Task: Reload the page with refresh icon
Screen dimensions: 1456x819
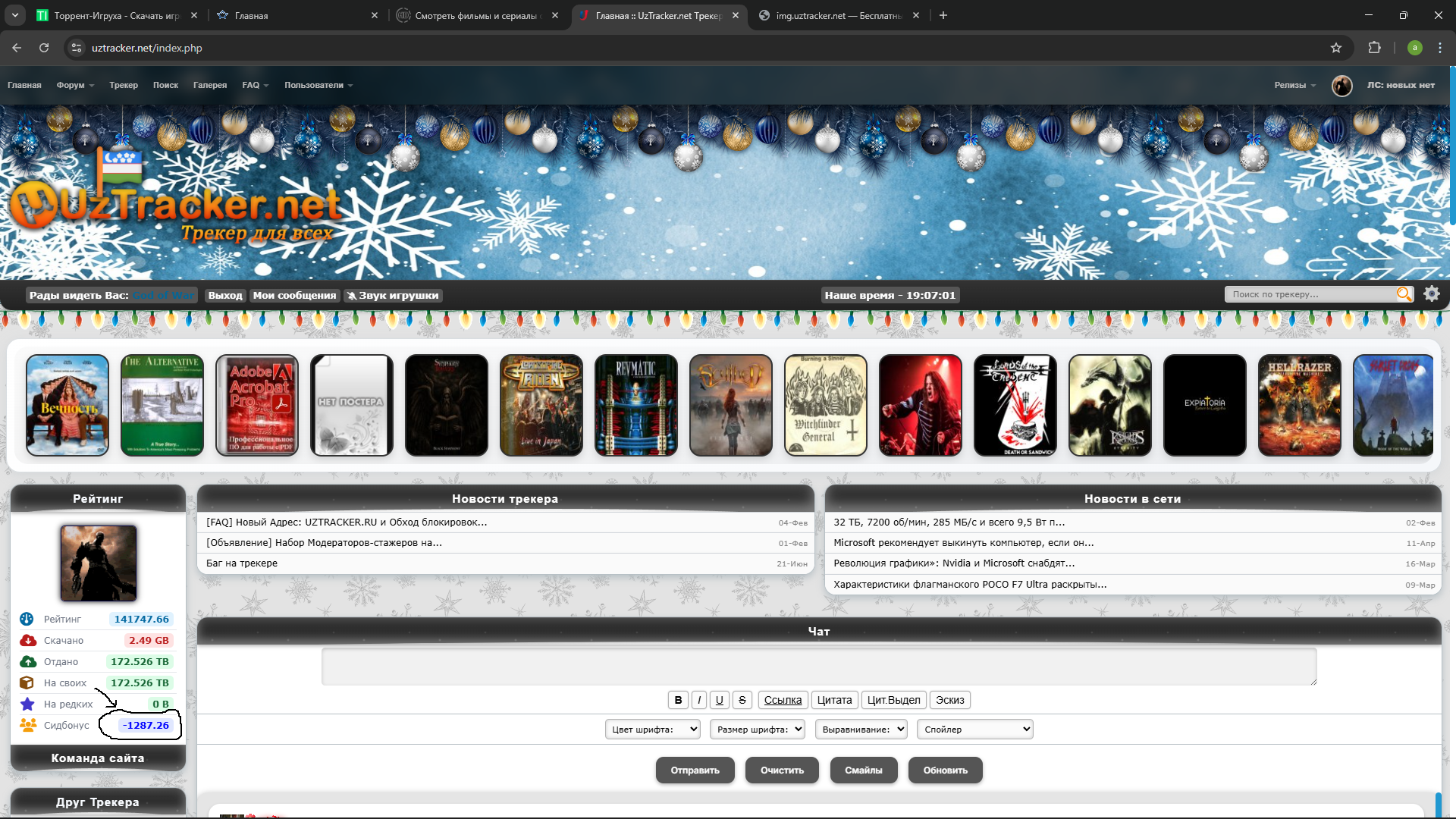Action: pos(44,48)
